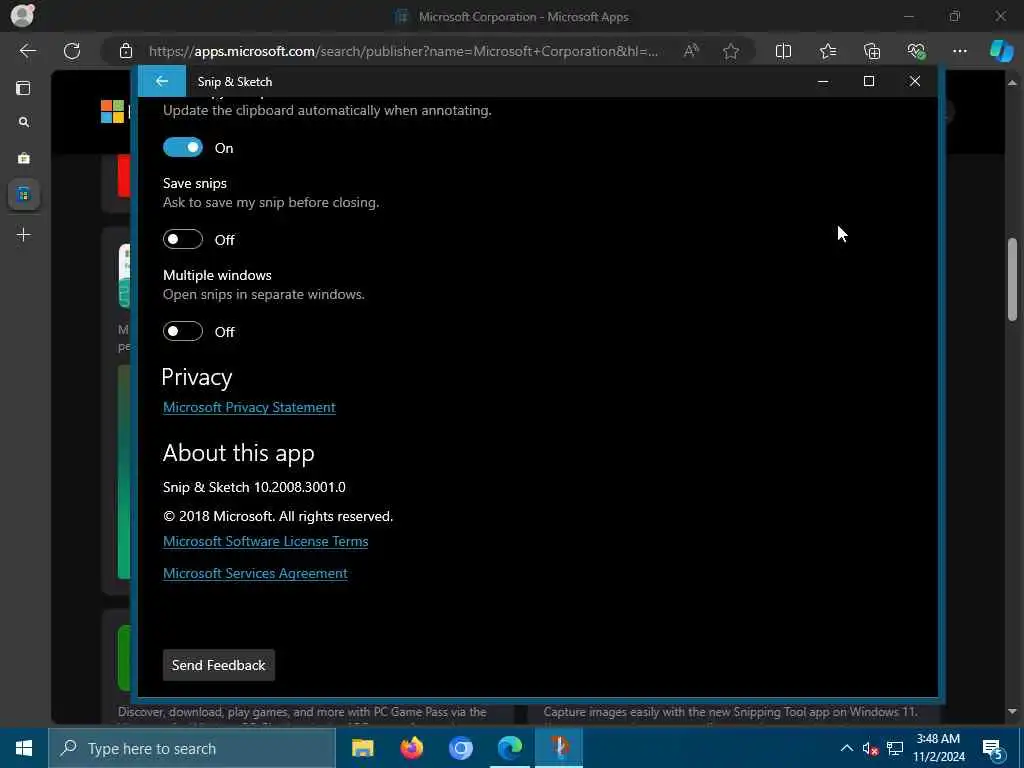The height and width of the screenshot is (768, 1024).
Task: Click the page scrollbar down arrow
Action: point(1012,712)
